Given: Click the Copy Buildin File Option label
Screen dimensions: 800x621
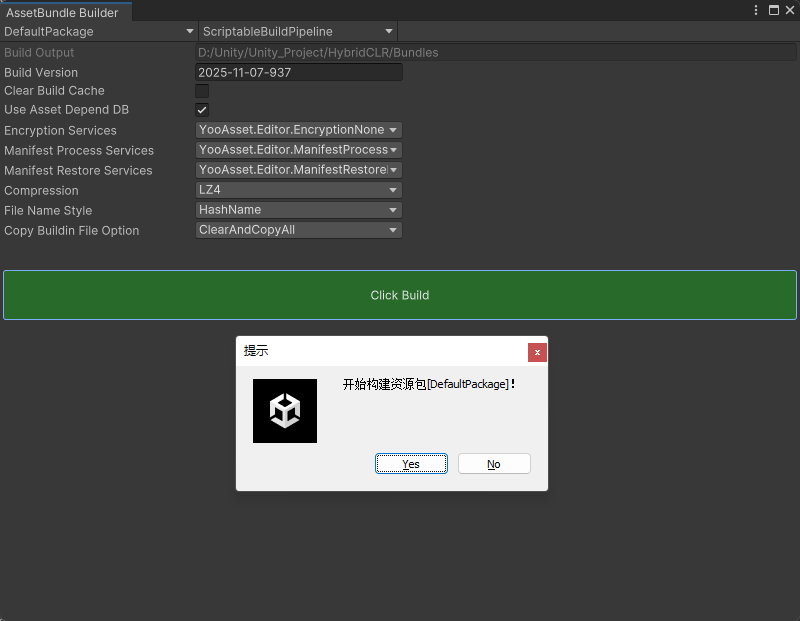Looking at the screenshot, I should click(71, 231).
